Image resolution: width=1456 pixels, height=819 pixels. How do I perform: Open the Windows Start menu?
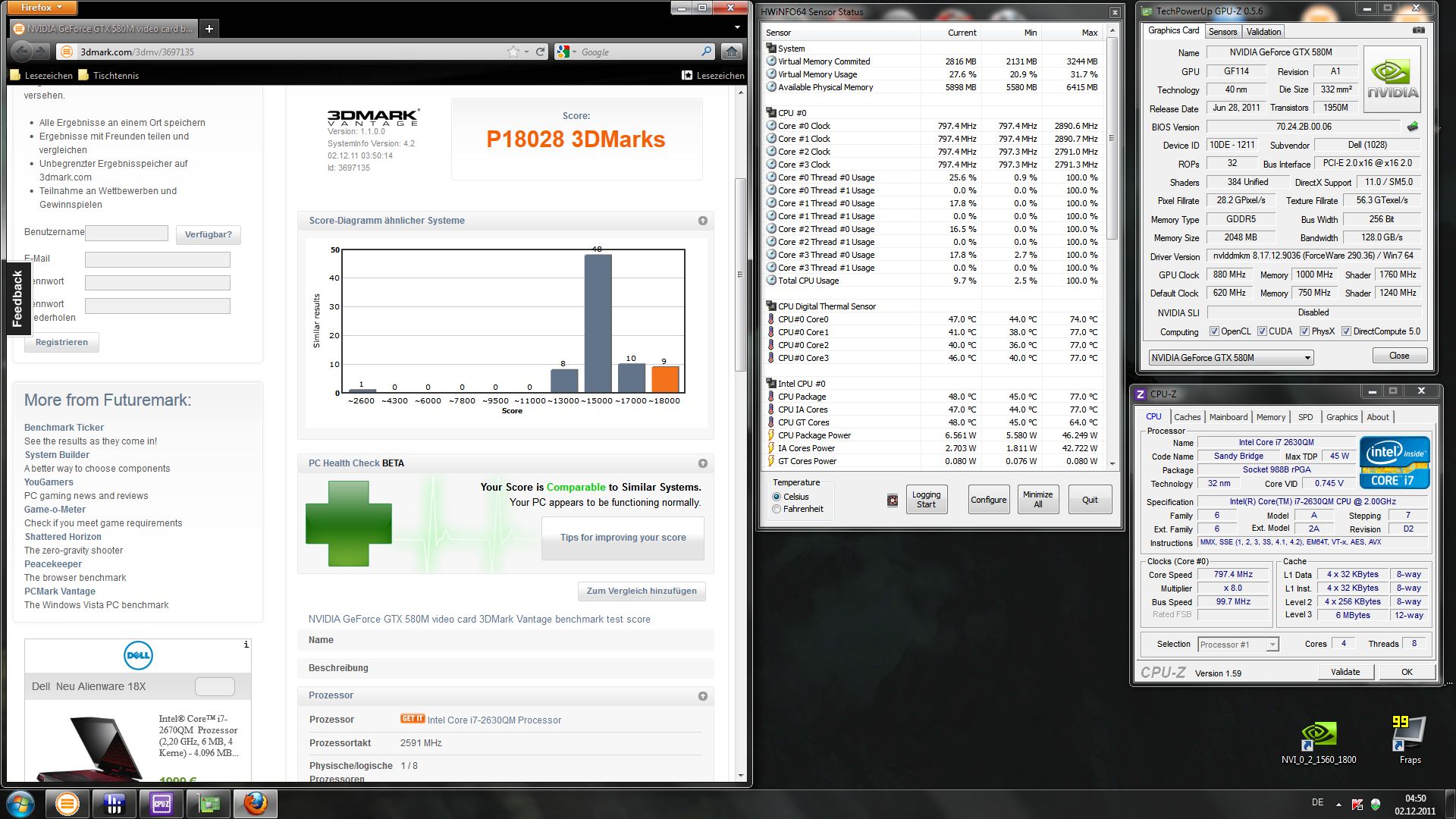(20, 804)
